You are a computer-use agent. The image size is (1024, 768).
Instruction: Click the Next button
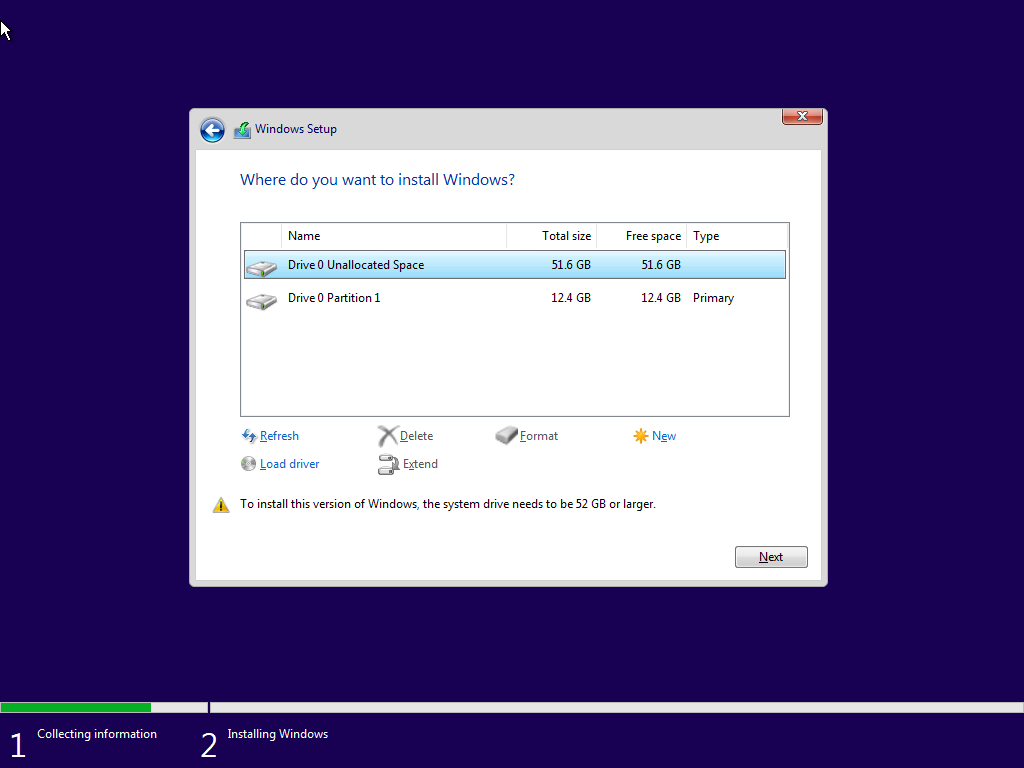[x=771, y=557]
